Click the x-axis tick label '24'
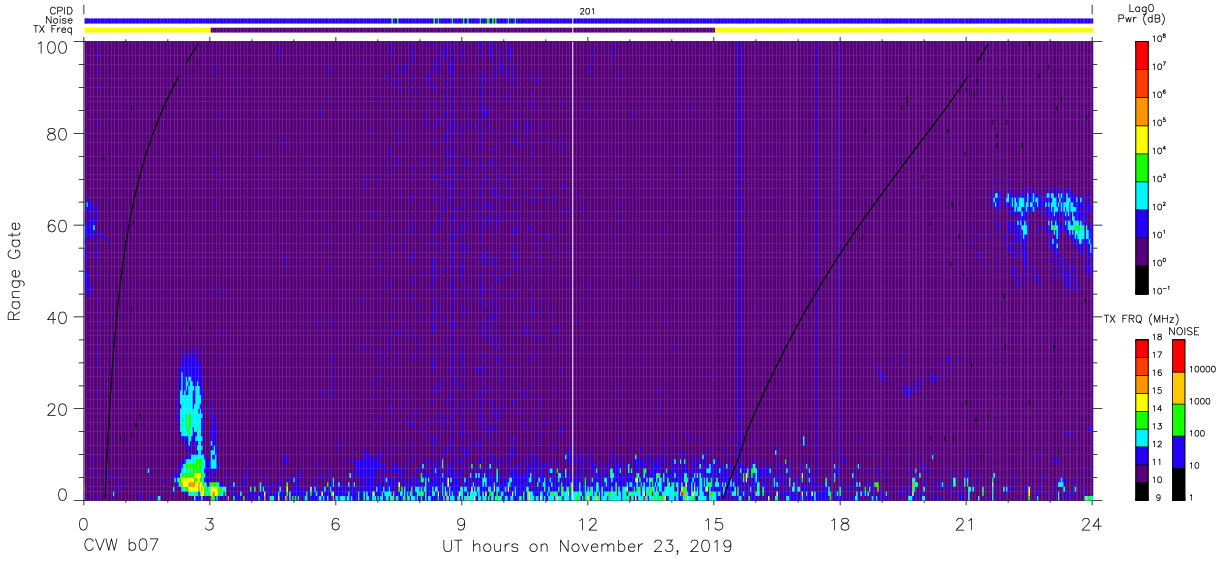1228x567 pixels. click(x=1091, y=523)
